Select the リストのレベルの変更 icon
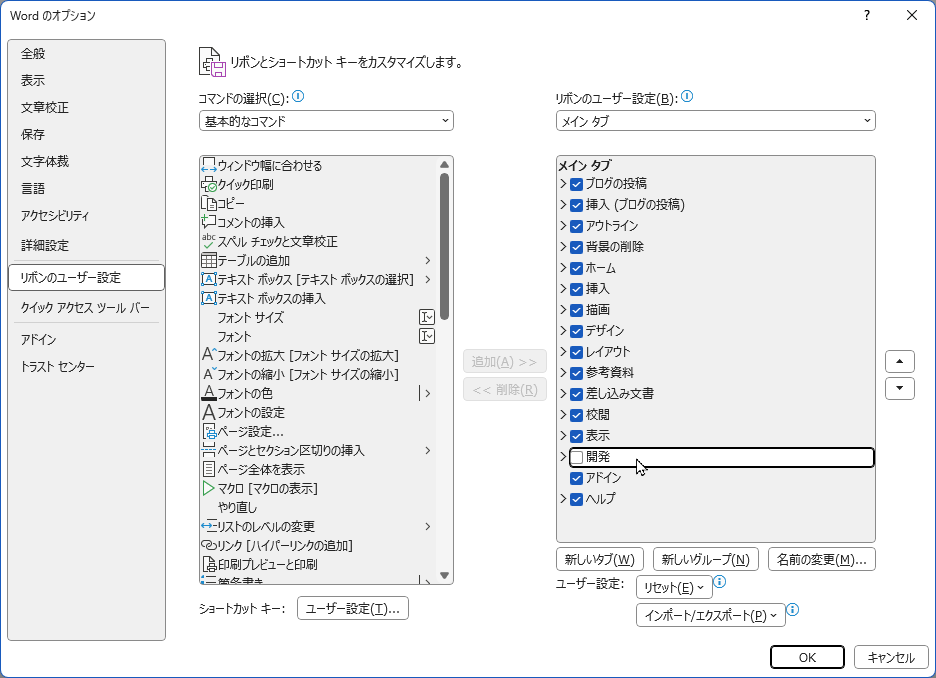 coord(208,526)
